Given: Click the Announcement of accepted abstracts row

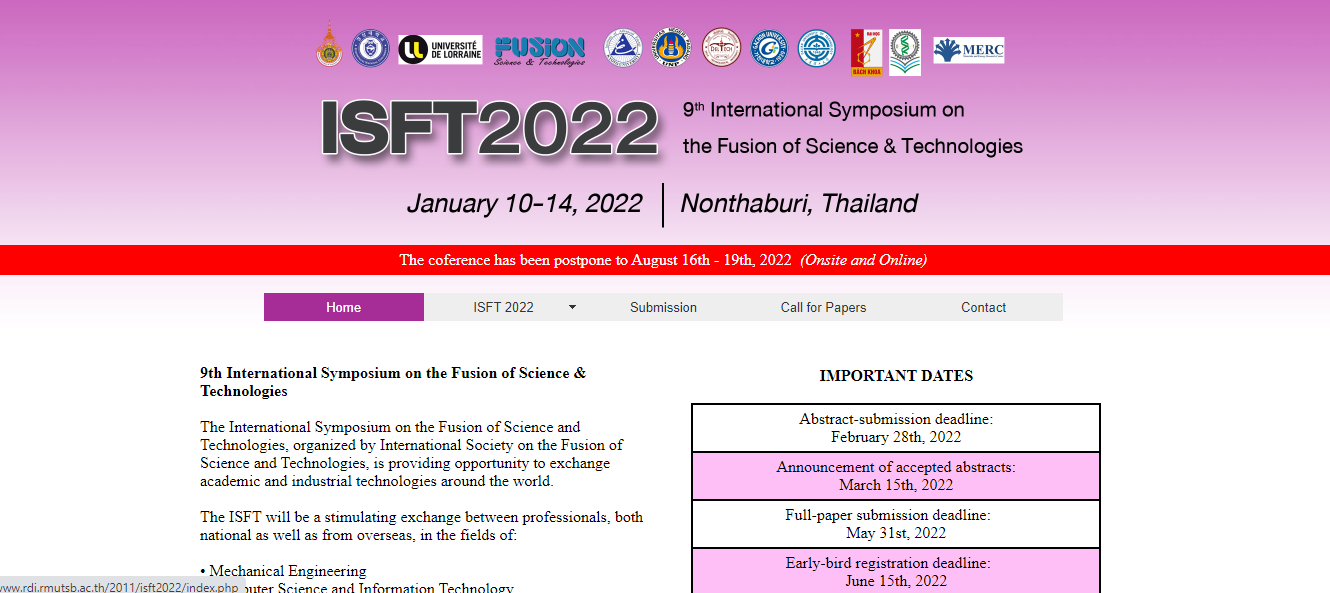Looking at the screenshot, I should 895,475.
